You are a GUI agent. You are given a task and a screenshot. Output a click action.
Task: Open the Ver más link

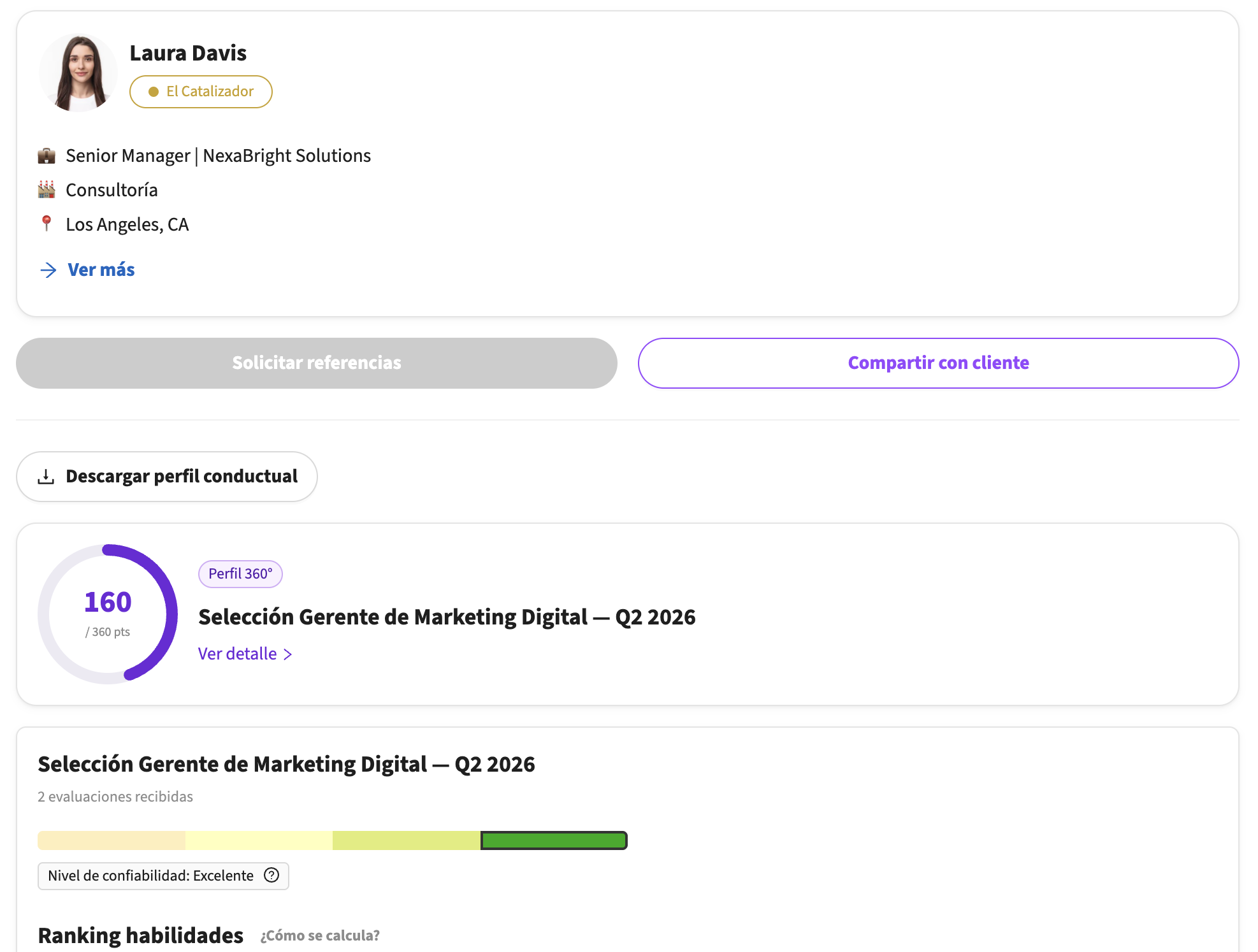click(x=101, y=270)
